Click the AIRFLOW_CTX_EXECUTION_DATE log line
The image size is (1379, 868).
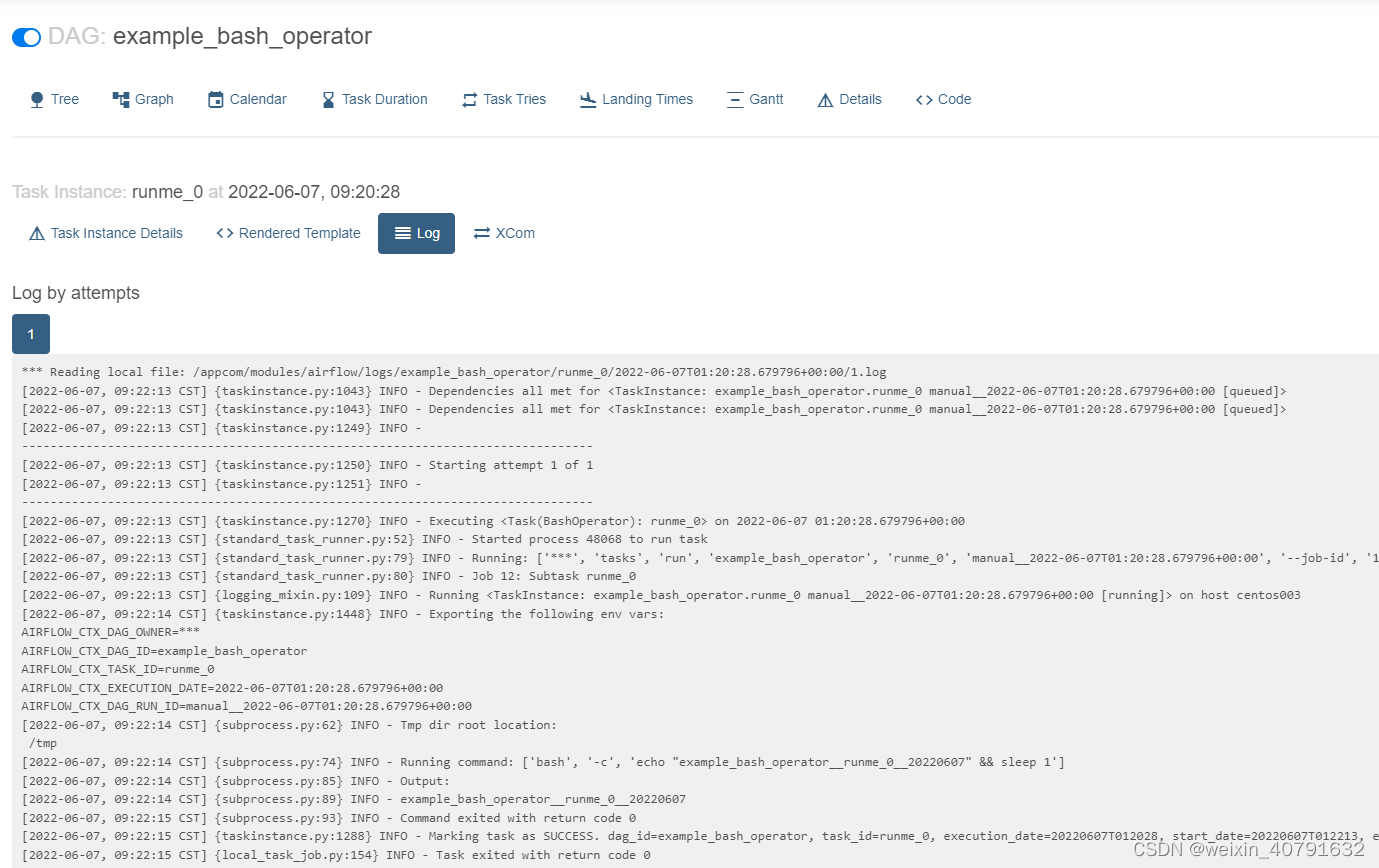(x=232, y=688)
